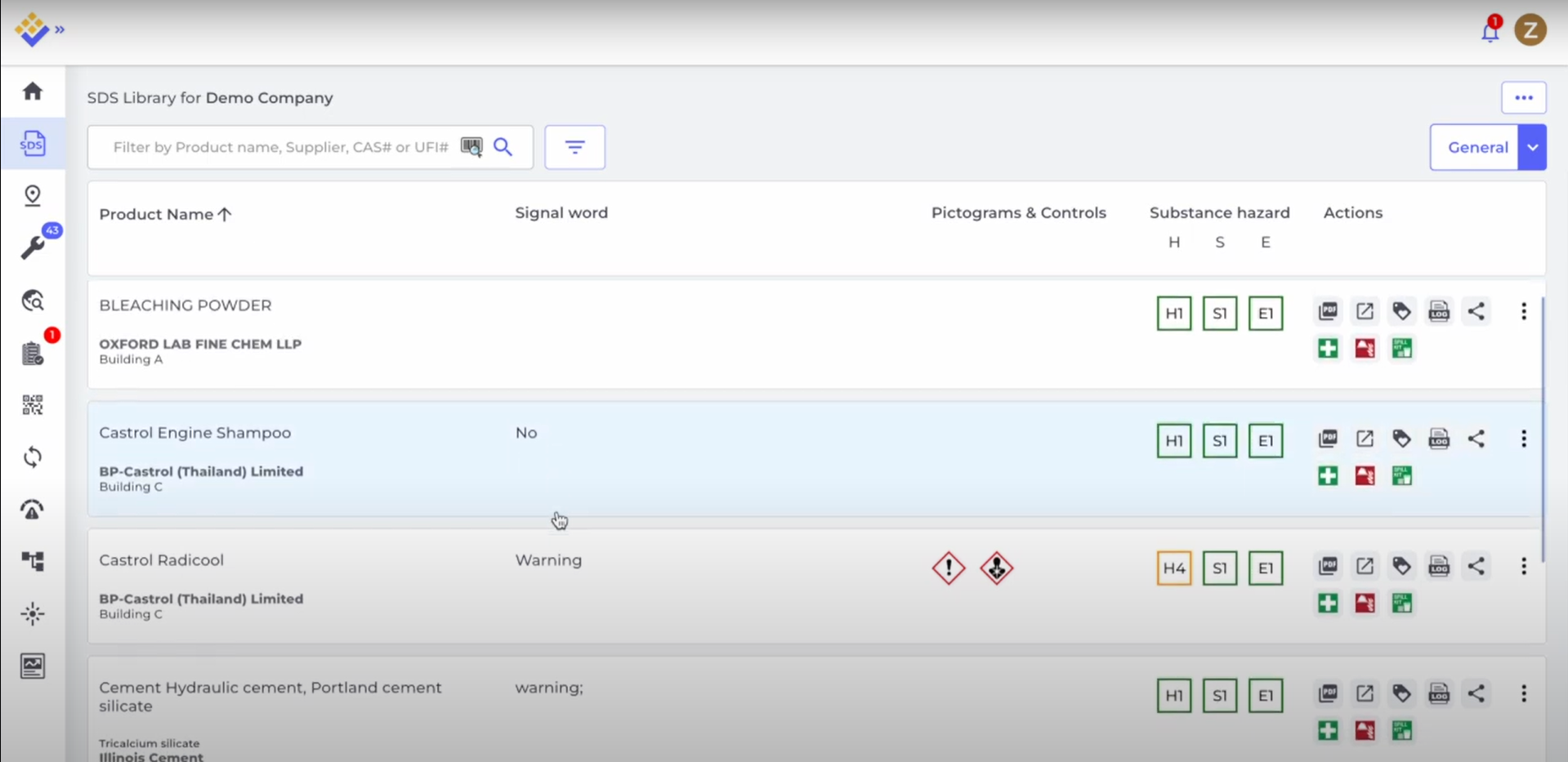Click the vertical scrollbar of the list
This screenshot has width=1568, height=762.
(x=1543, y=429)
